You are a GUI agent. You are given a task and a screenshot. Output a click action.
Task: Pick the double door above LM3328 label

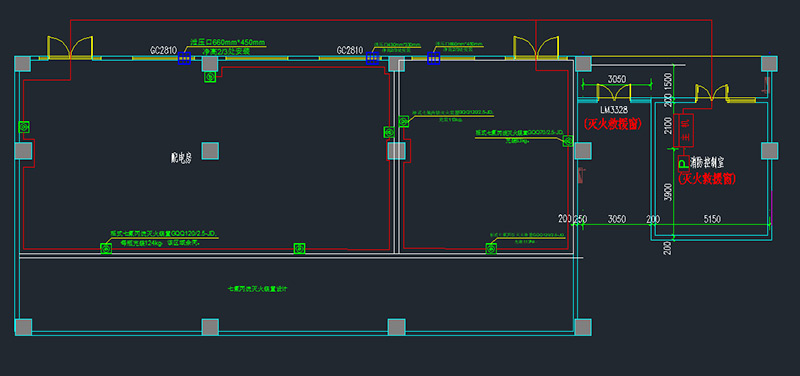tap(614, 91)
